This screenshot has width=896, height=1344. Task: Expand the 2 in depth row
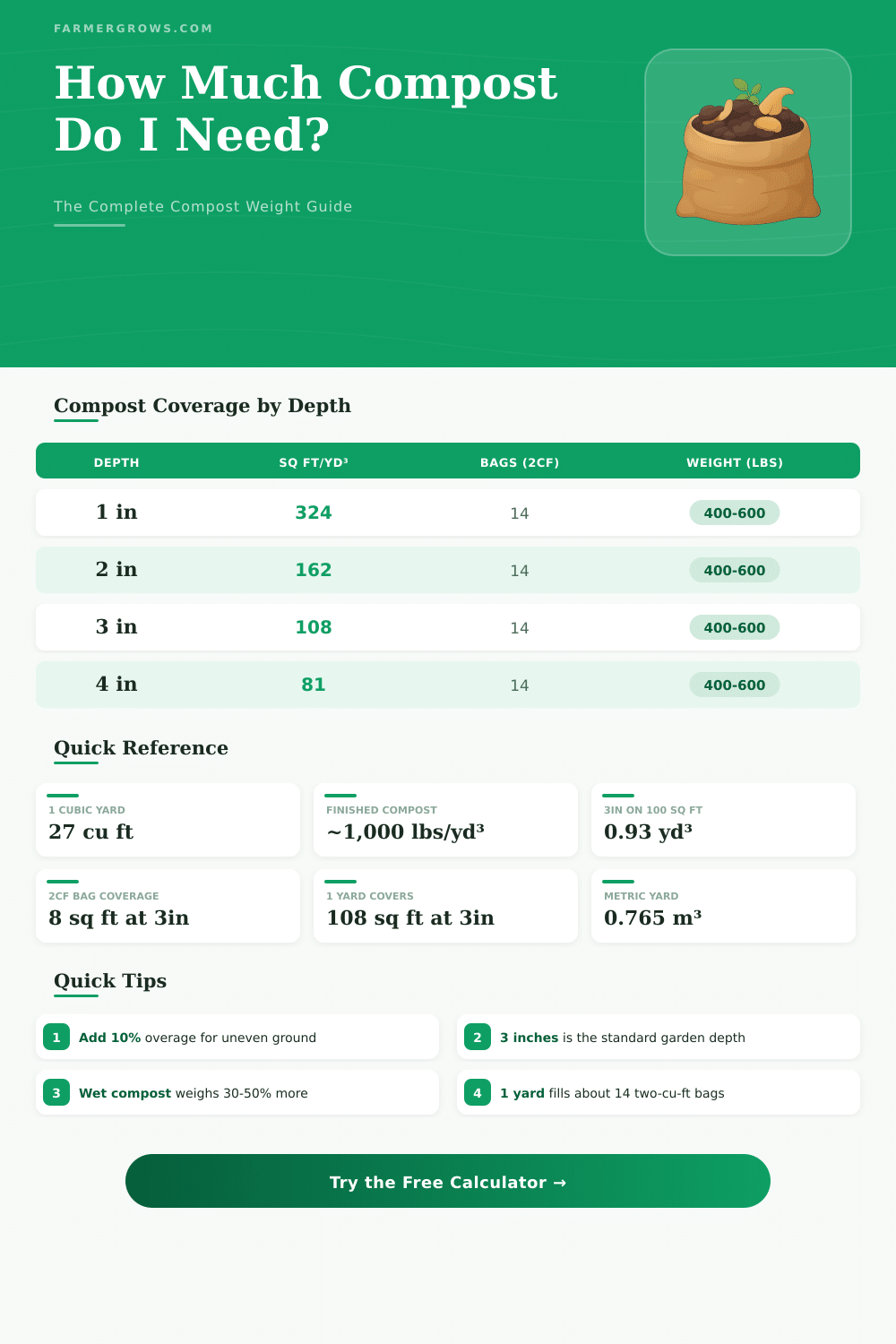click(x=448, y=570)
